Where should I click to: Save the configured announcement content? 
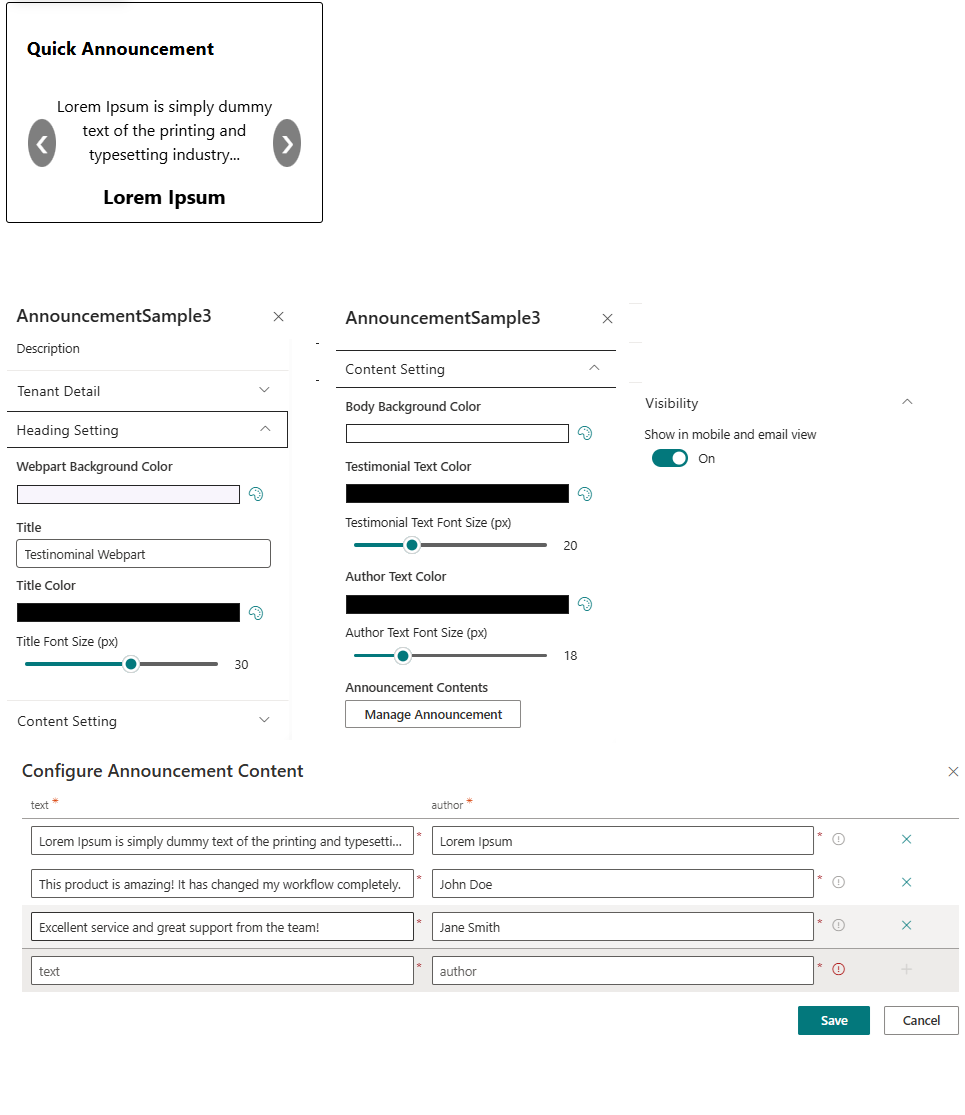[x=833, y=1020]
